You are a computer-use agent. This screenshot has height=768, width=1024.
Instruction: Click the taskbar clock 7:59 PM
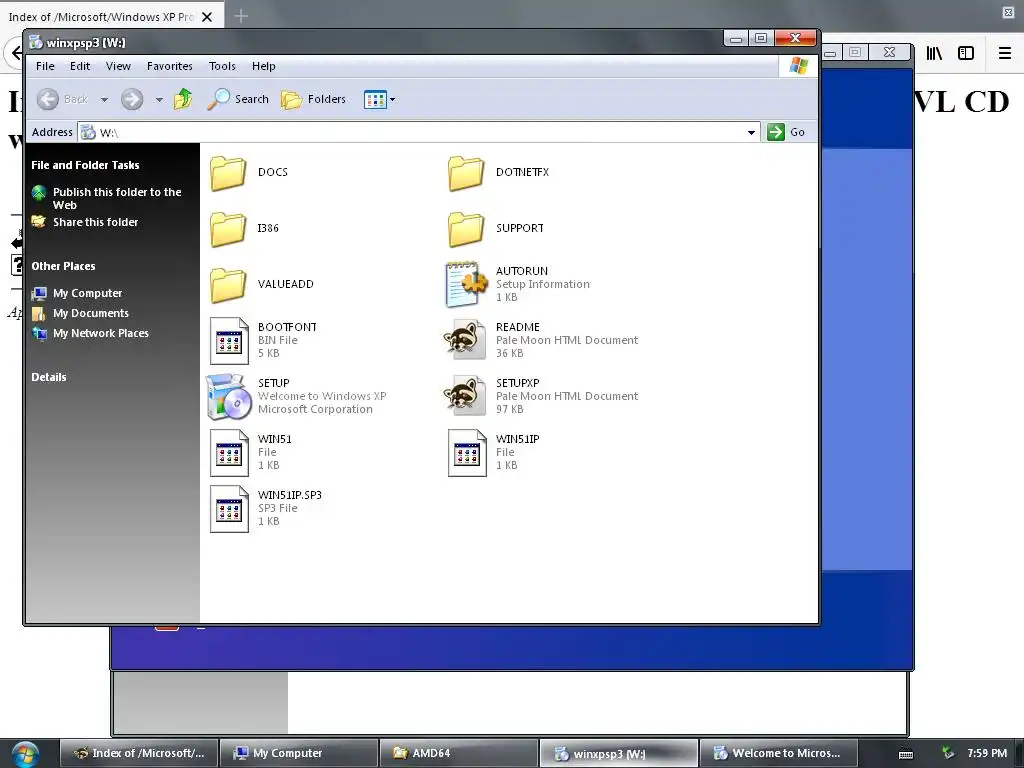[987, 753]
